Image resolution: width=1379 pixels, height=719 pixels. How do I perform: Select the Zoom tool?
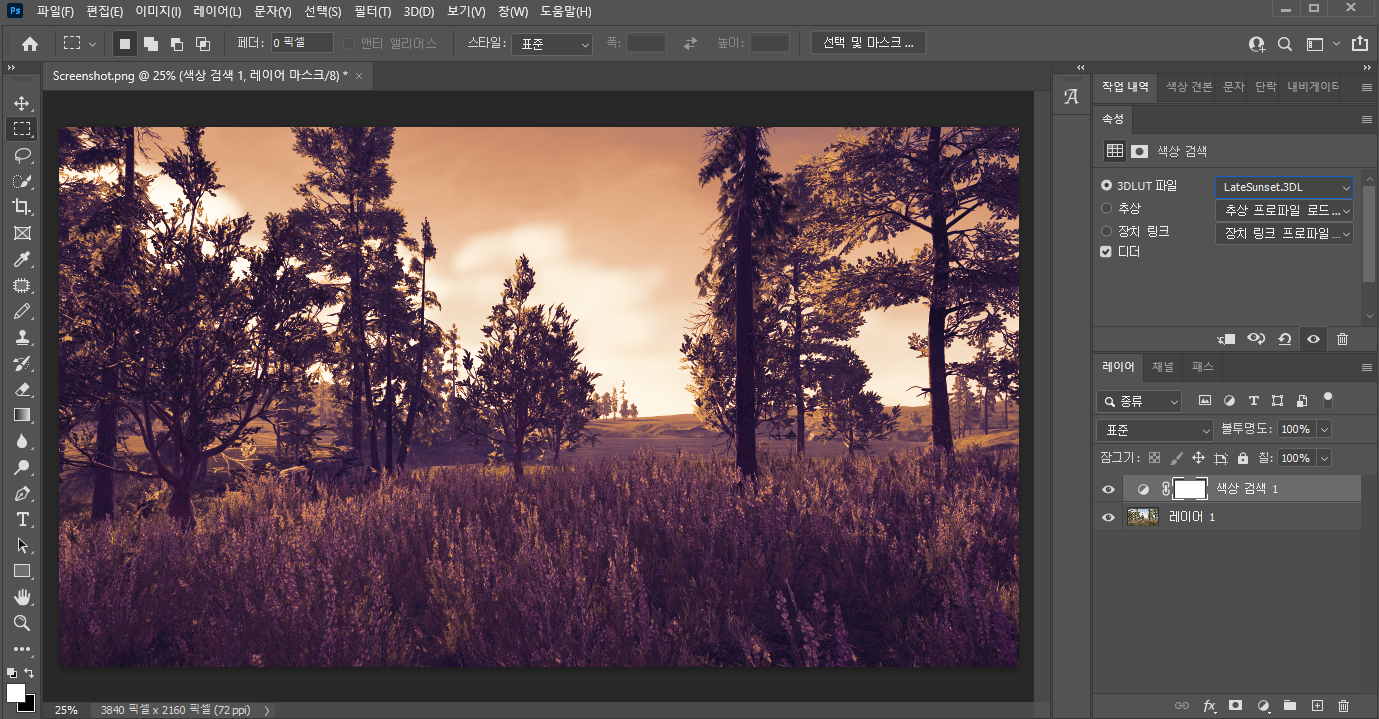click(22, 623)
